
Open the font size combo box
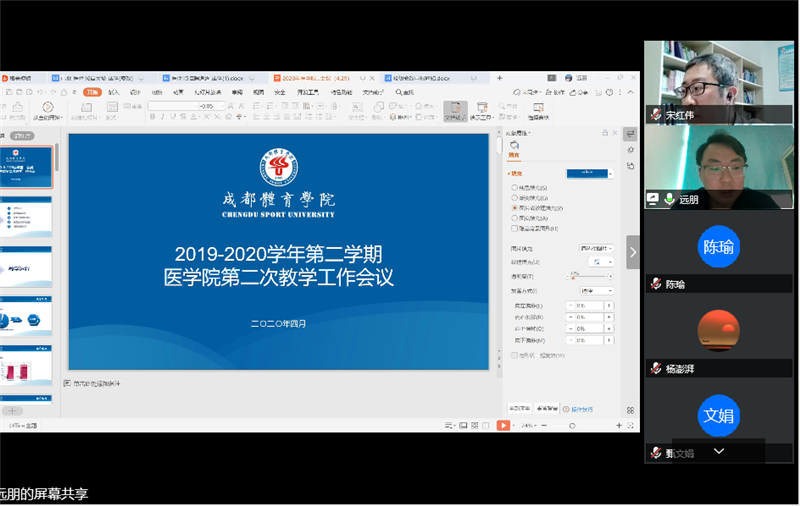click(212, 106)
